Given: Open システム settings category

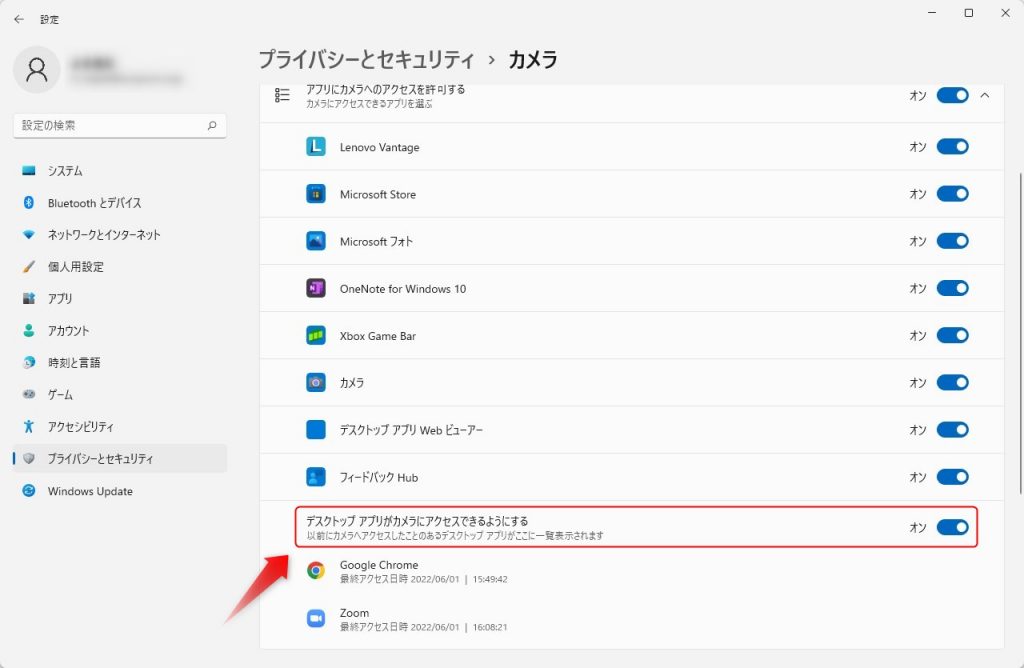Looking at the screenshot, I should coord(120,170).
